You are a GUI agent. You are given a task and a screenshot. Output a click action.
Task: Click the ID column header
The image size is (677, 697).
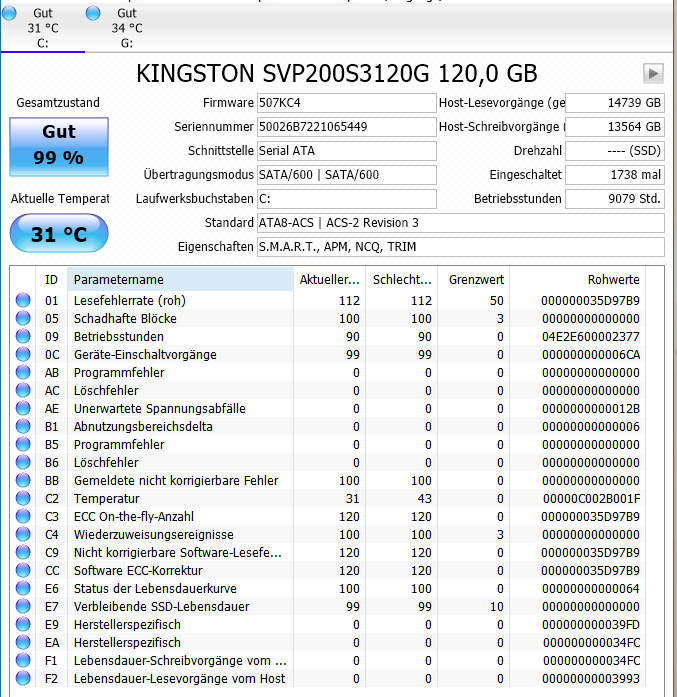click(51, 280)
